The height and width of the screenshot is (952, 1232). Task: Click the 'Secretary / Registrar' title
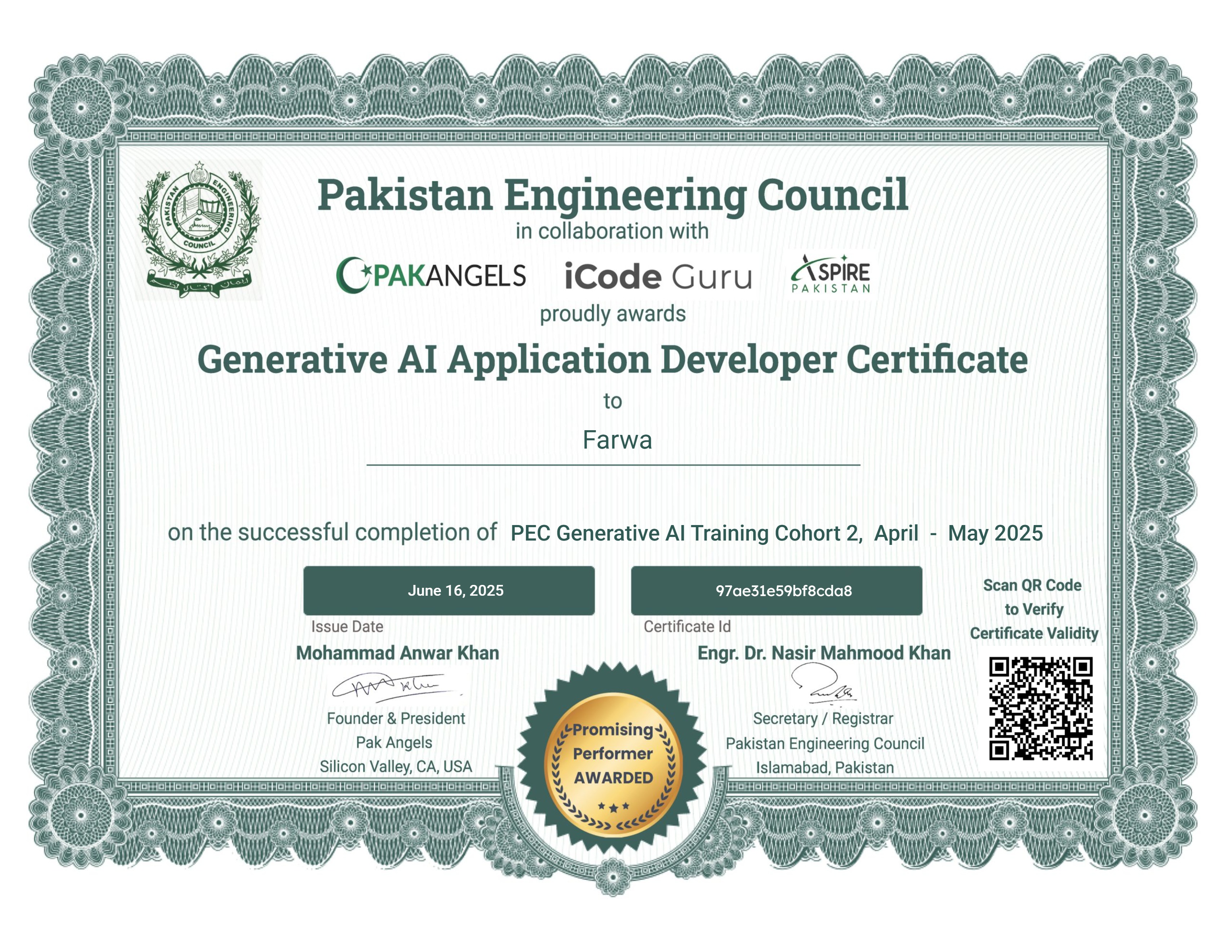pyautogui.click(x=823, y=718)
